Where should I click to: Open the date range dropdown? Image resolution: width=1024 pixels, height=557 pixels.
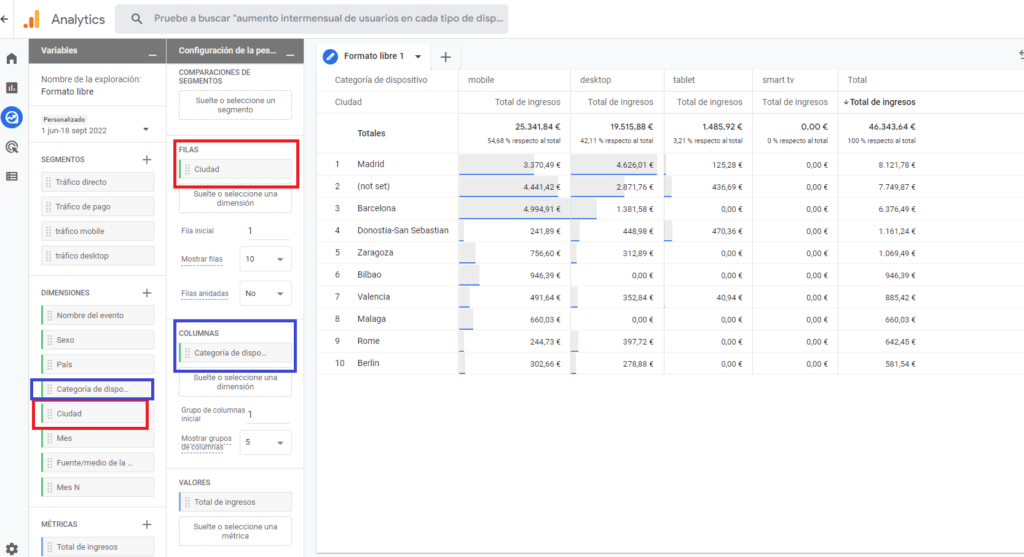pyautogui.click(x=146, y=129)
